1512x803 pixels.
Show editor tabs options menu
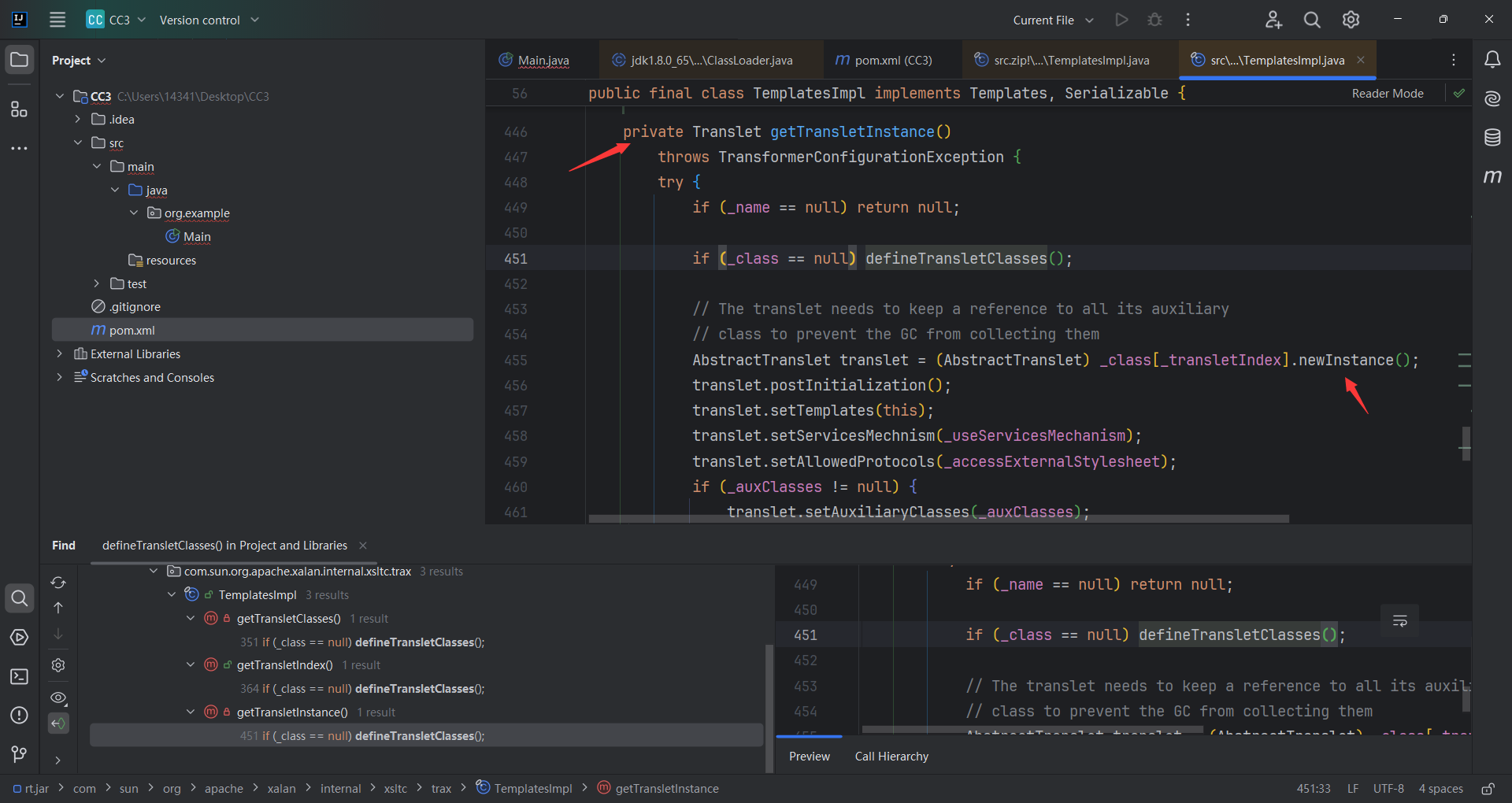1454,60
